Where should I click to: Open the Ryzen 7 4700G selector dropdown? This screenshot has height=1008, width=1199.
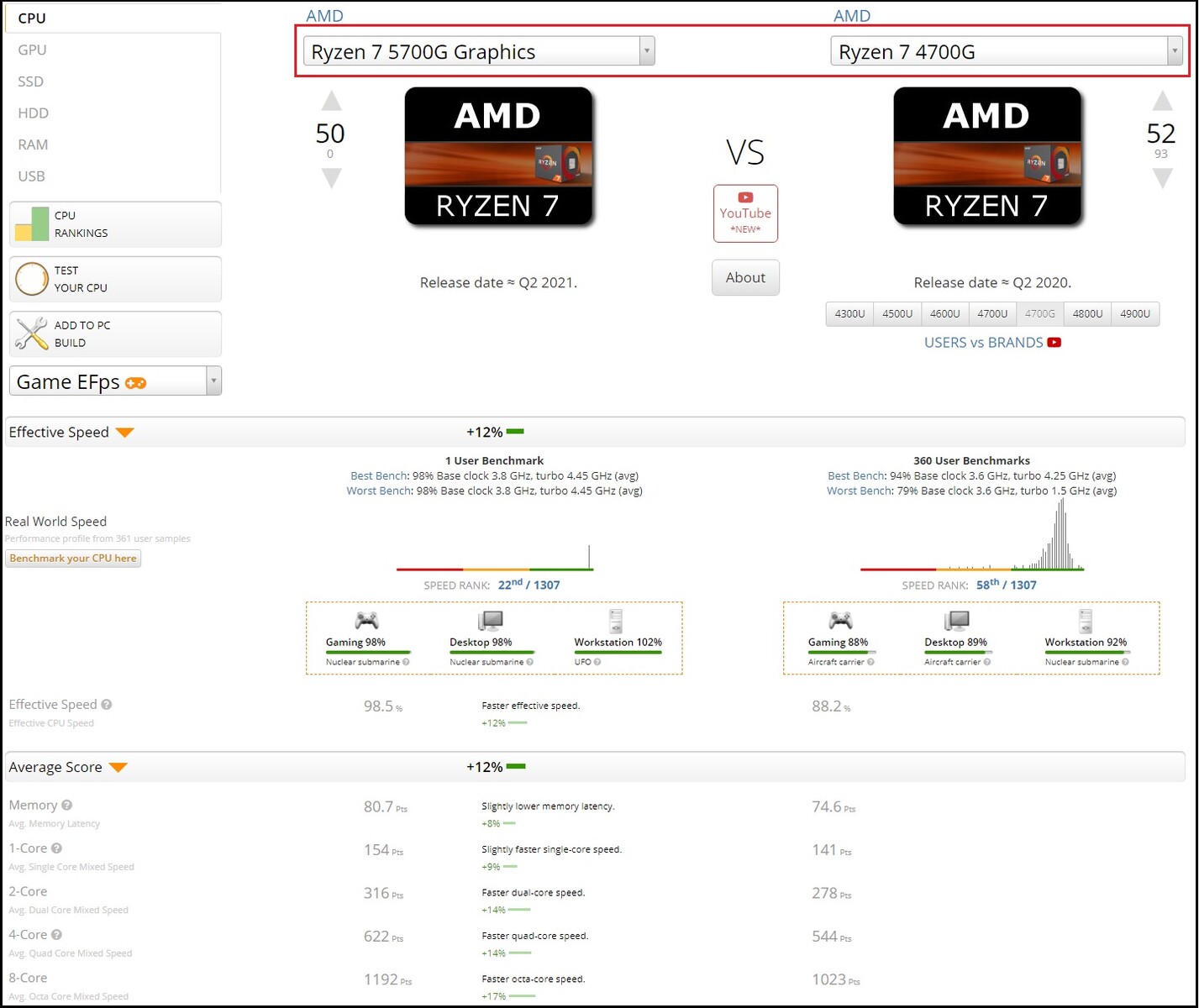point(1175,50)
